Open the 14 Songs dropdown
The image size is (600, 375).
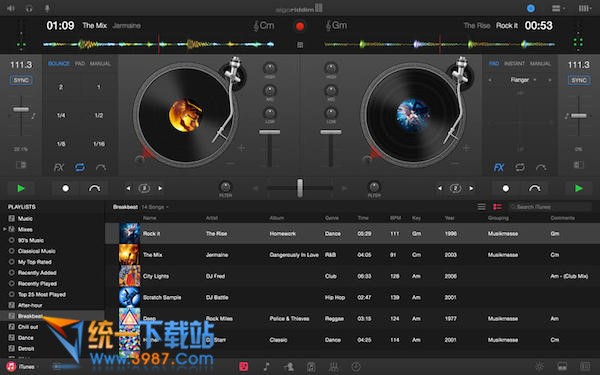pyautogui.click(x=155, y=207)
